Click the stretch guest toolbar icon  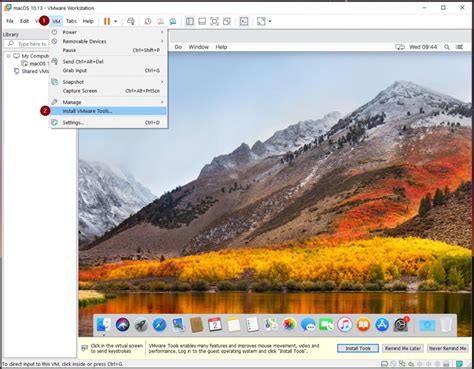click(x=261, y=21)
